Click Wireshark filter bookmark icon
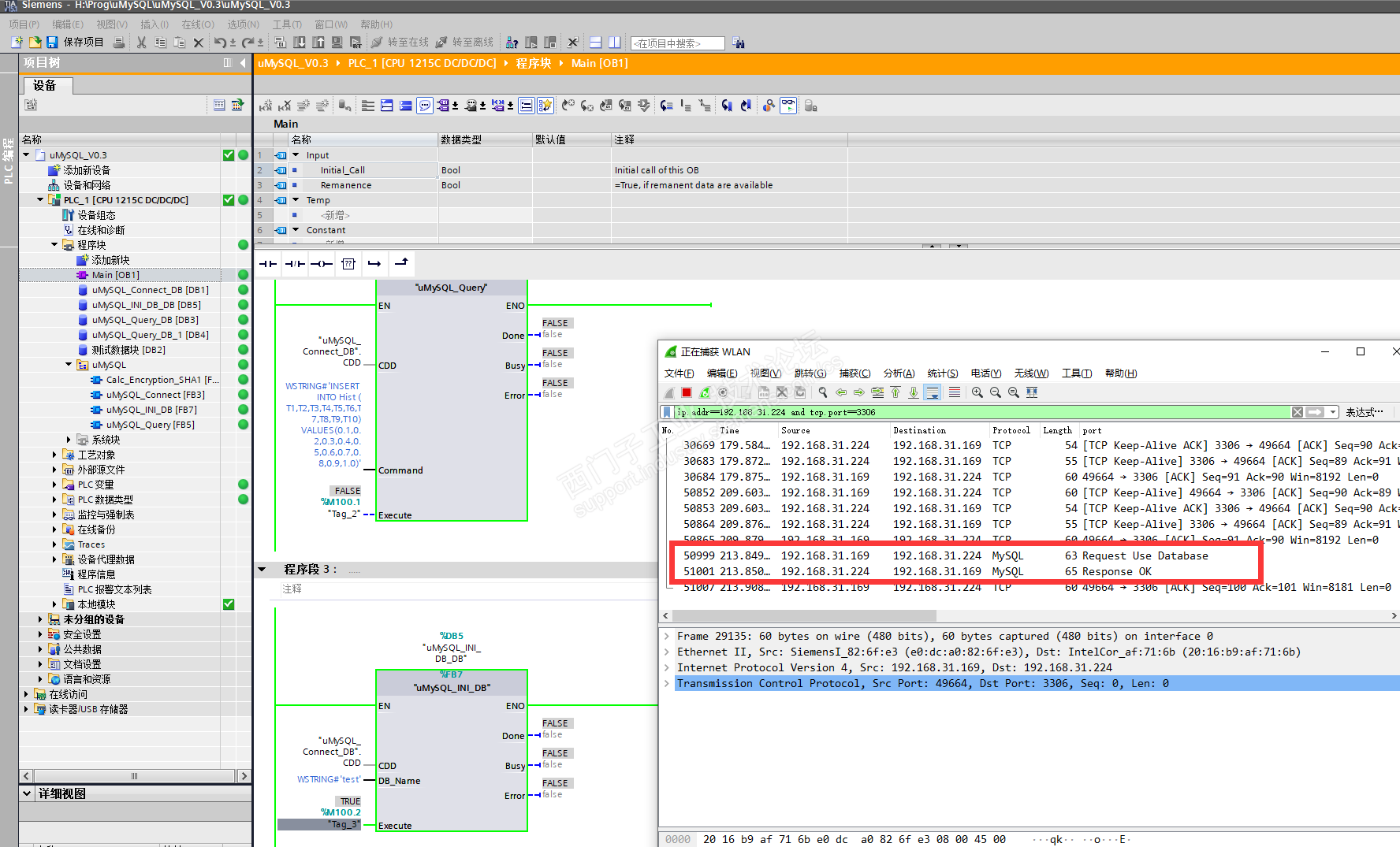 [667, 412]
